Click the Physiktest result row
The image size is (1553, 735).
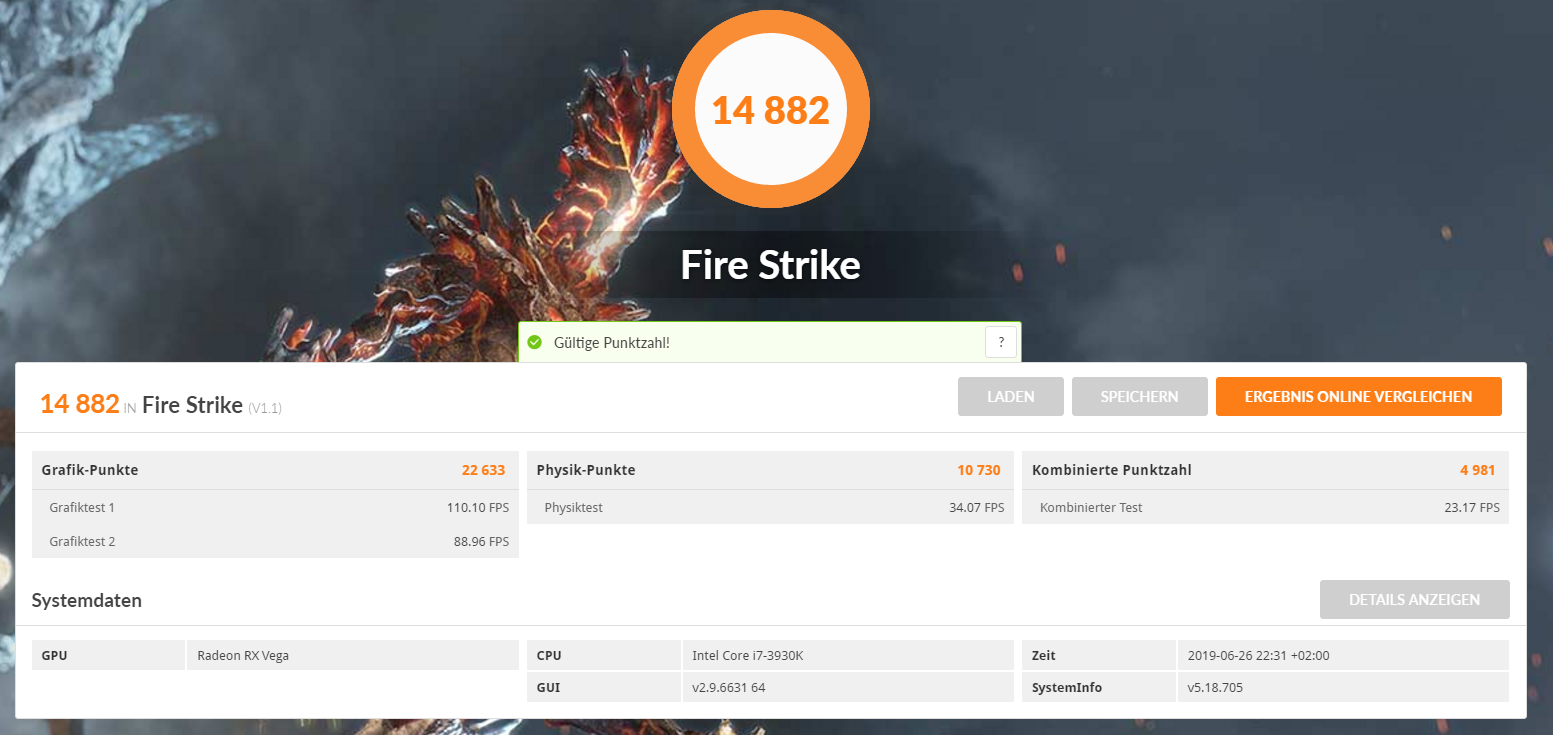pyautogui.click(x=770, y=507)
